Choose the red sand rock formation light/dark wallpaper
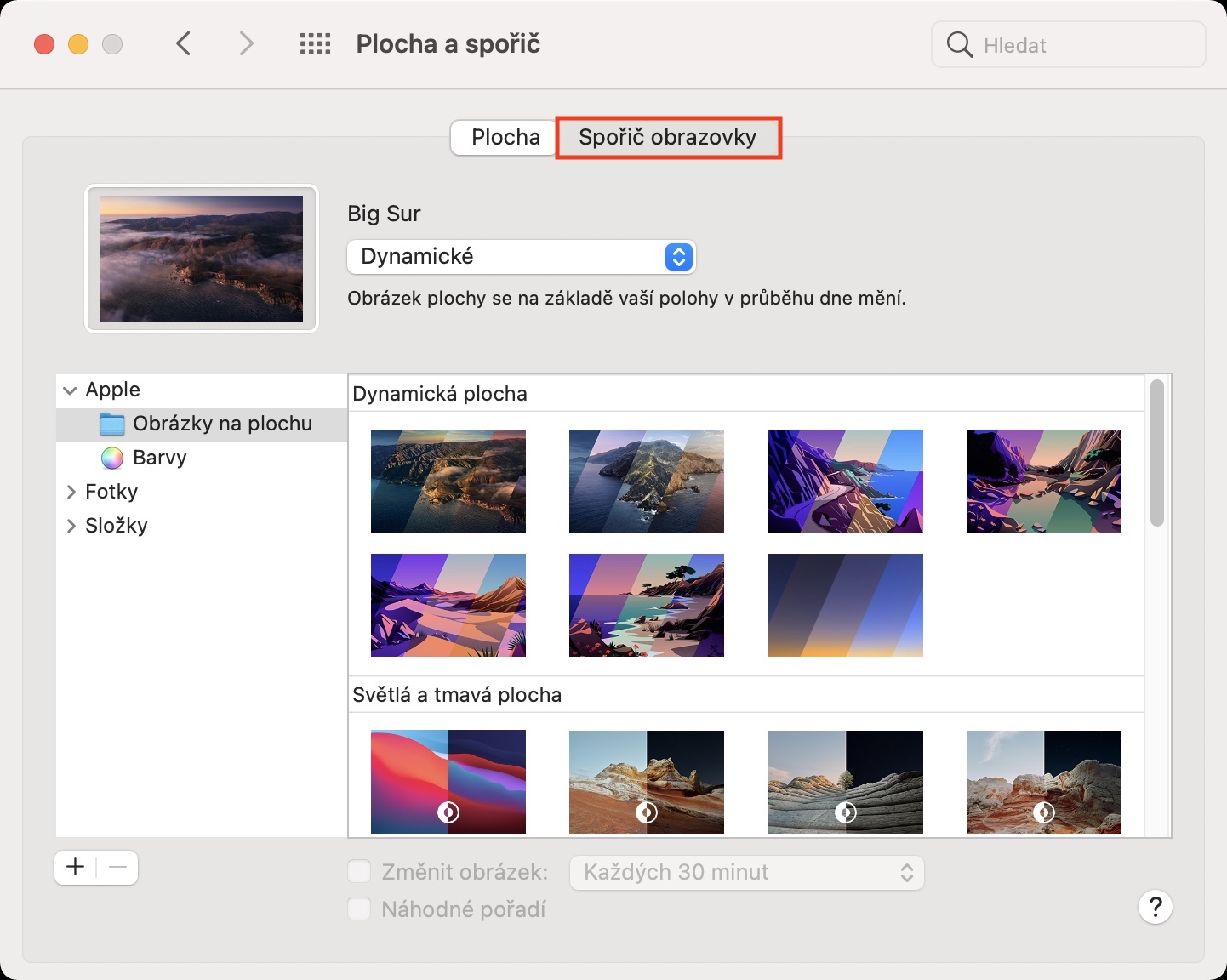This screenshot has height=980, width=1227. pos(647,782)
